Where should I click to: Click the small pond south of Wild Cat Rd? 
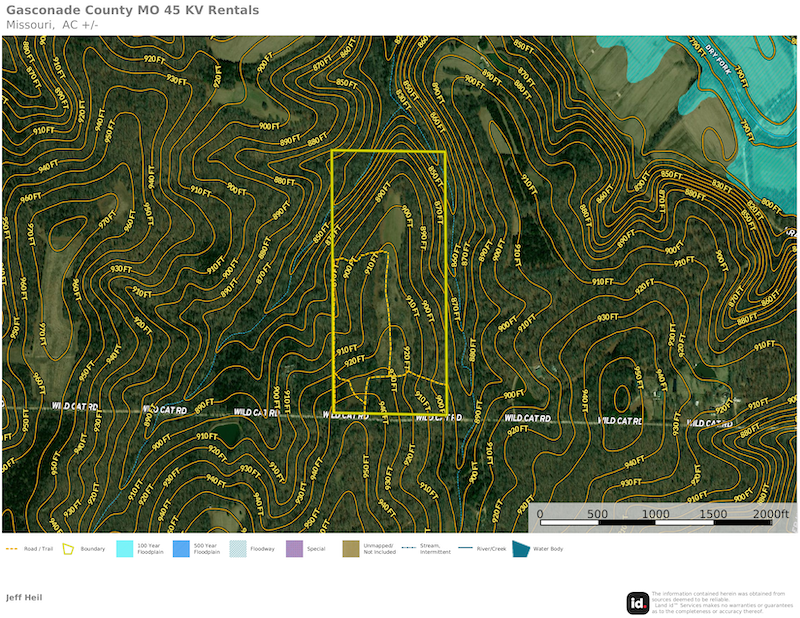tap(226, 434)
